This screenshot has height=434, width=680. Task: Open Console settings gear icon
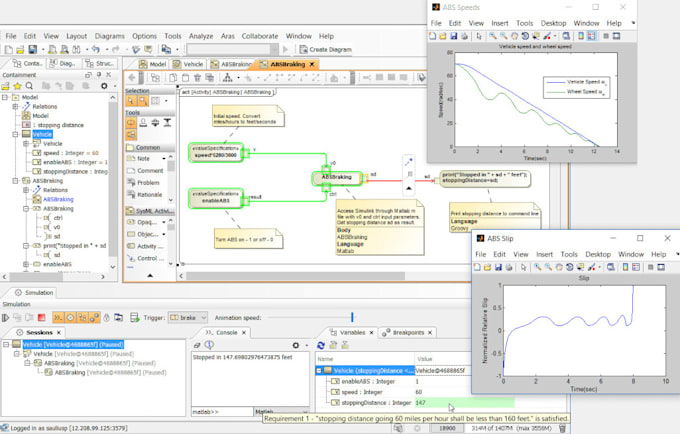pyautogui.click(x=296, y=345)
